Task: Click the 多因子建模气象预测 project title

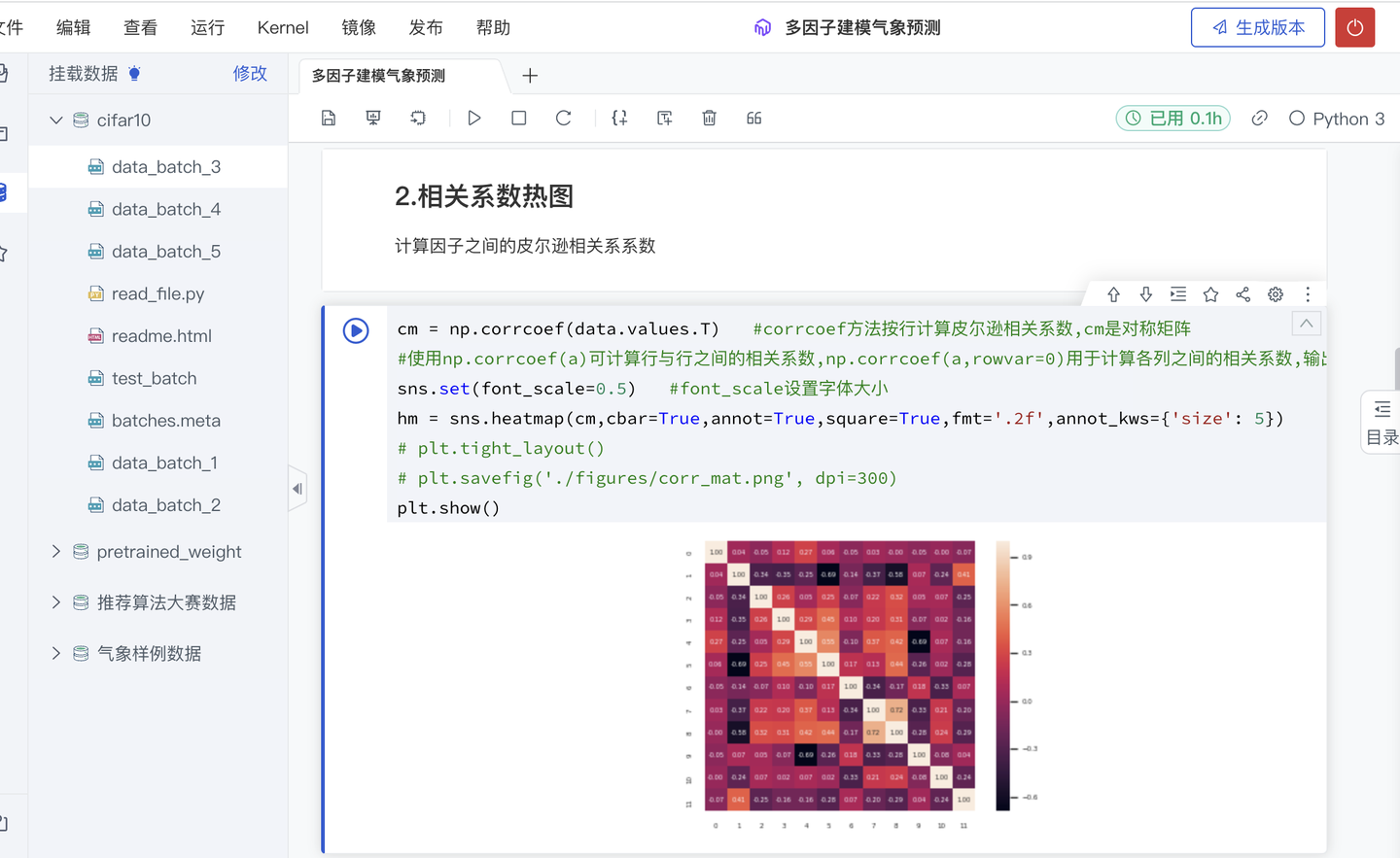Action: coord(862,27)
